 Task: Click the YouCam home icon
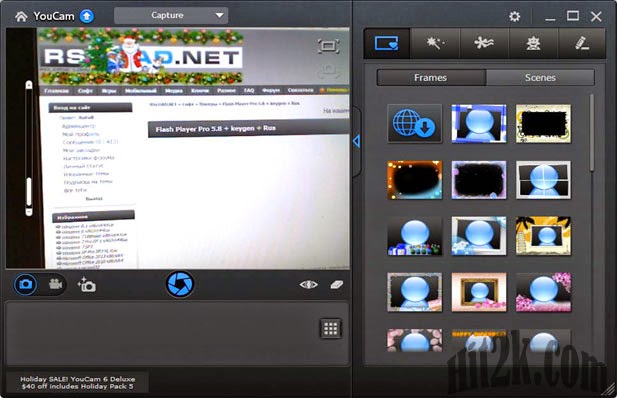click(21, 16)
